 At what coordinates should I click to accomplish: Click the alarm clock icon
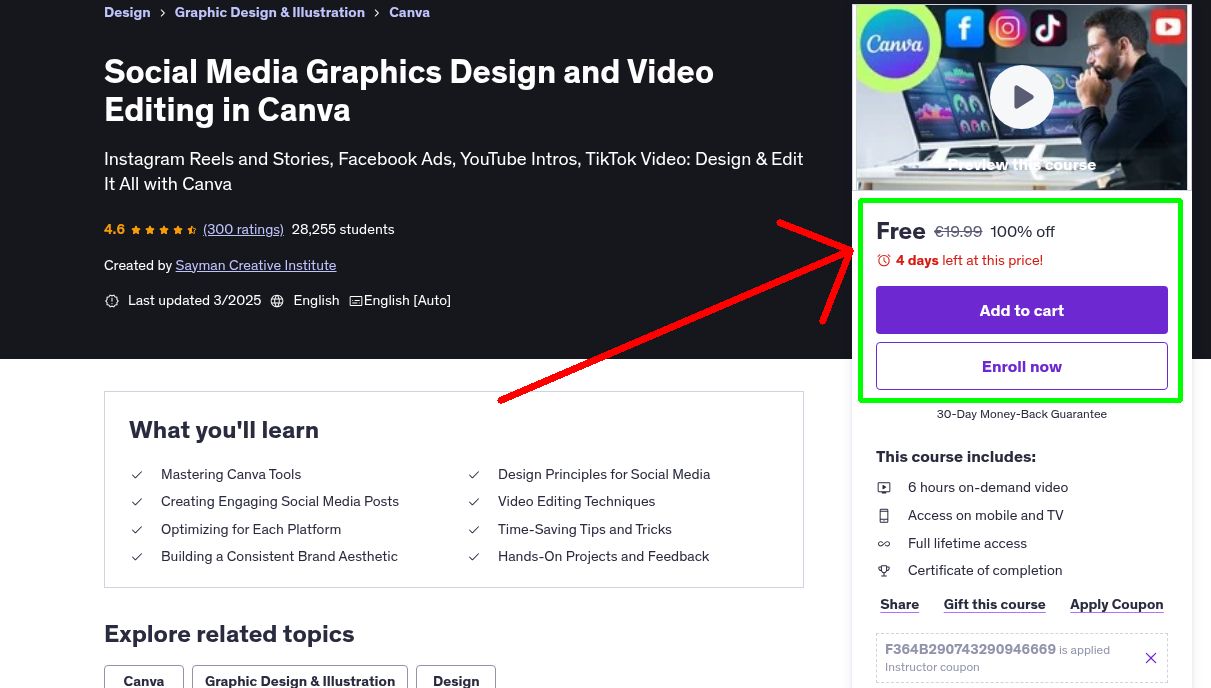click(883, 260)
